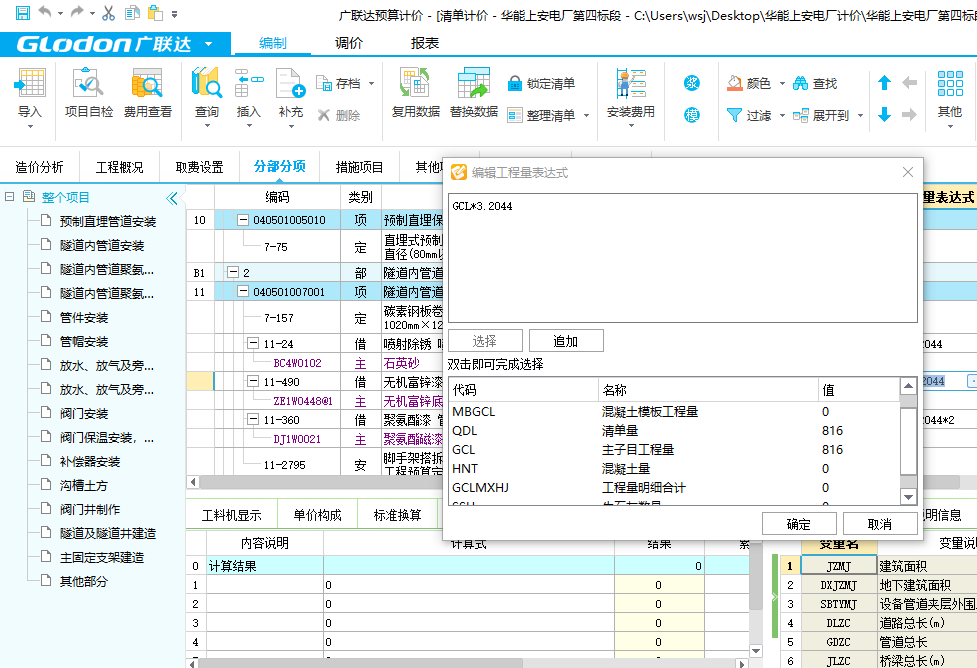977x668 pixels.
Task: Click expression text box GCL*3.2044
Action: [682, 257]
